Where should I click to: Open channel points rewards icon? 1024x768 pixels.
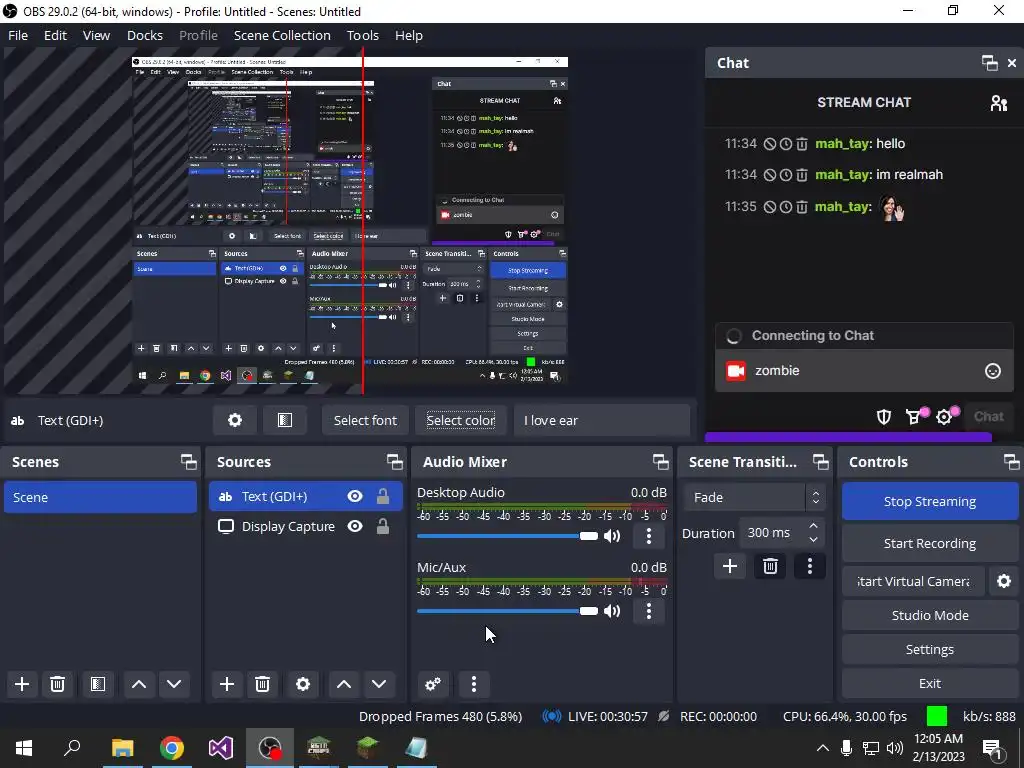click(x=914, y=417)
